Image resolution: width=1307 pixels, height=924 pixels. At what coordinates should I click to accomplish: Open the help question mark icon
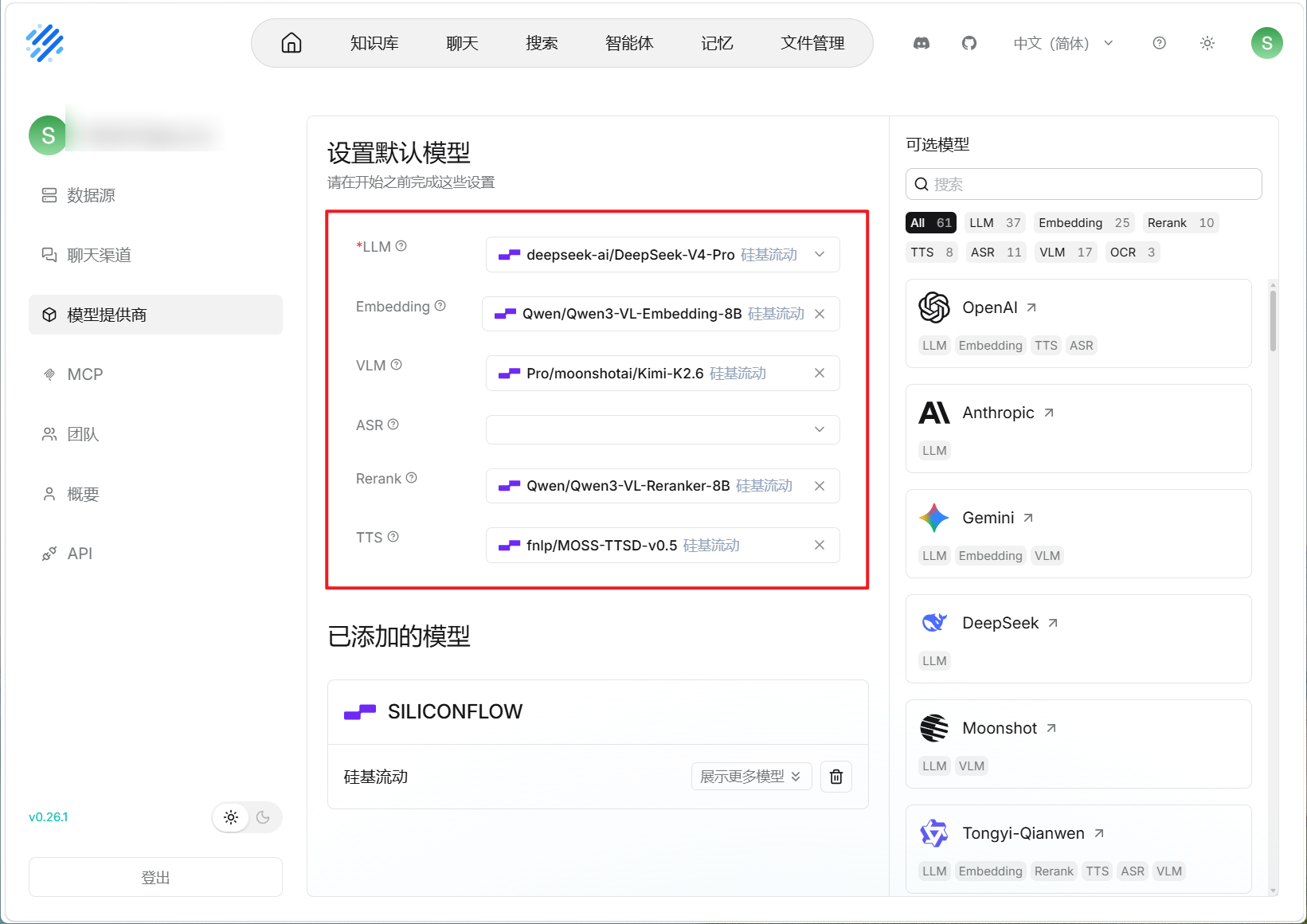click(1160, 43)
